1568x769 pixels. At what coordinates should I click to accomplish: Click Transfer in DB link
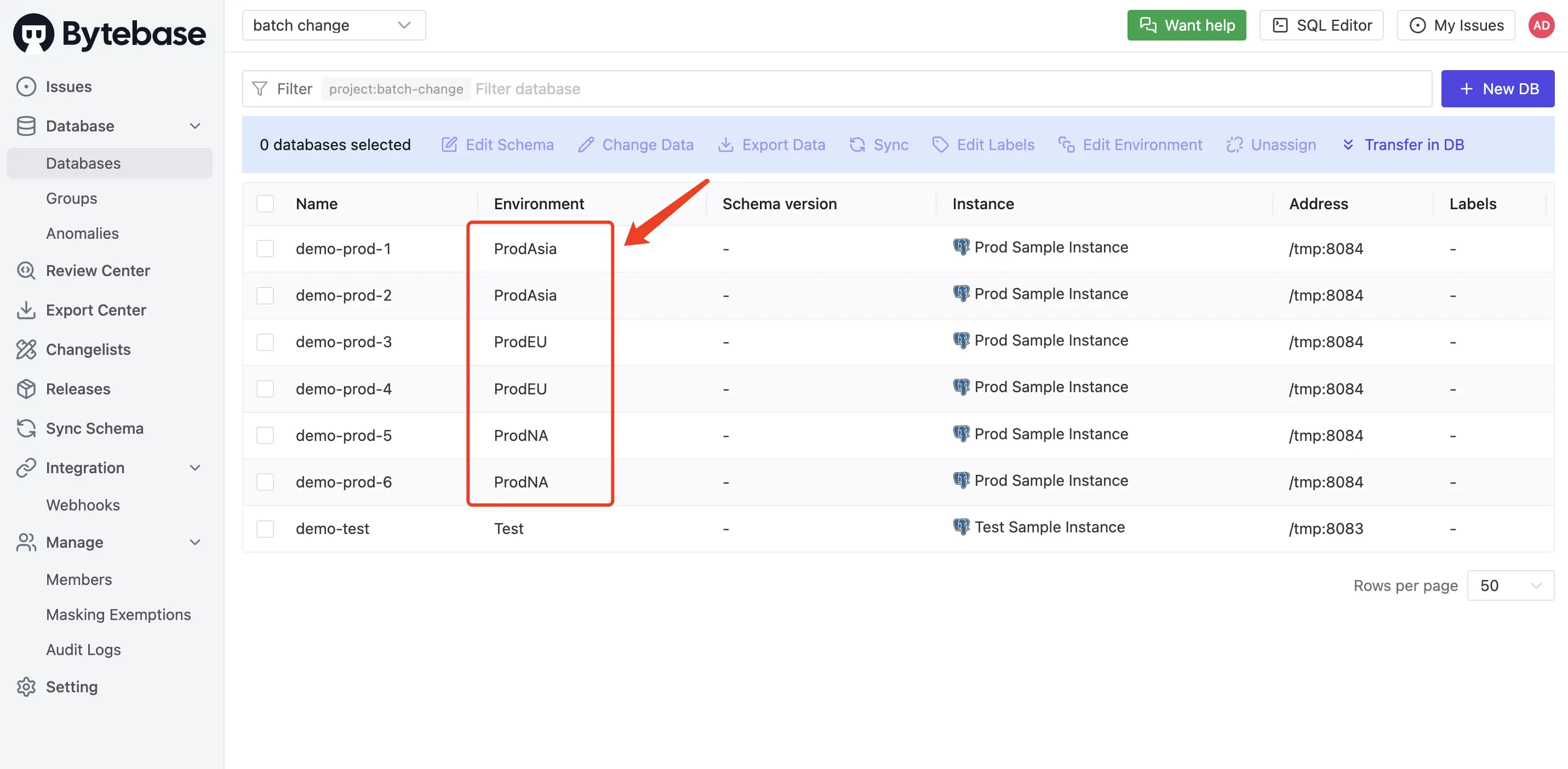[1403, 145]
